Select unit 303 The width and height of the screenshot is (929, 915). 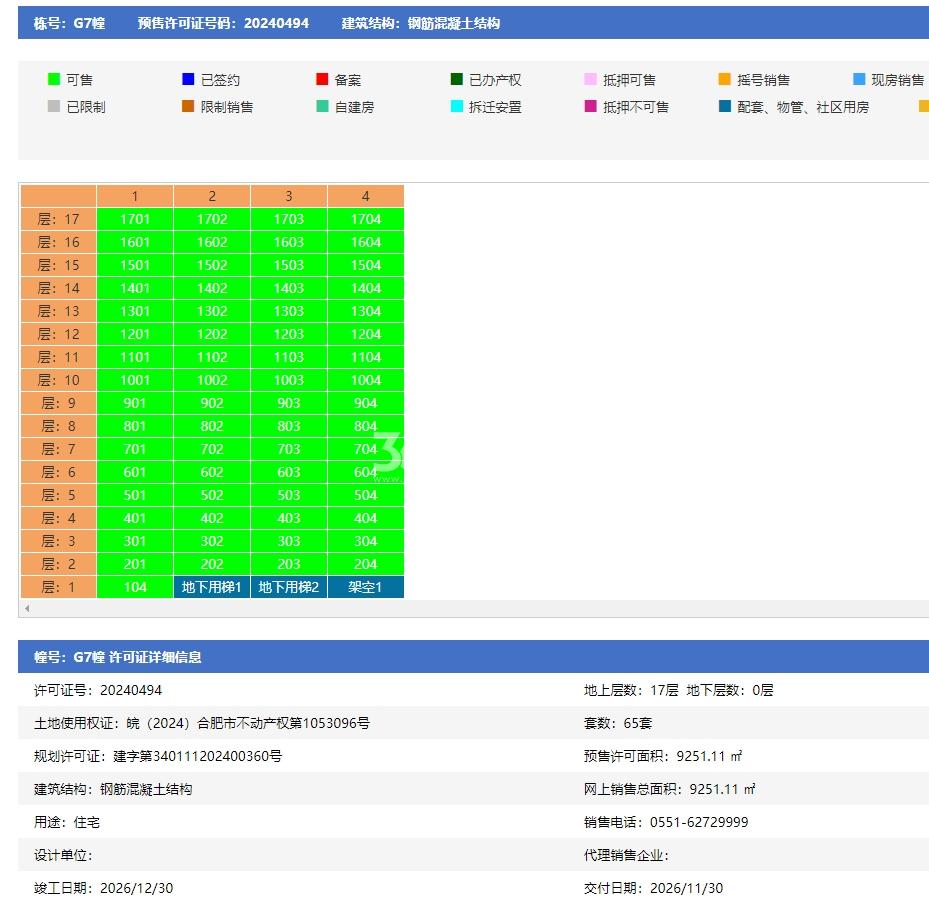[x=289, y=541]
